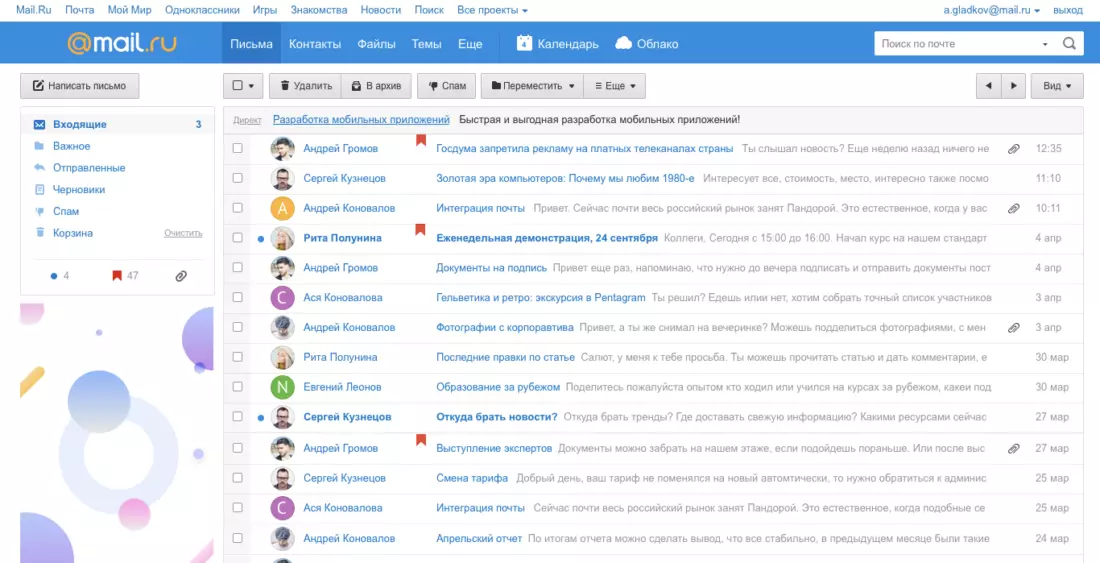Open the Cloud storage icon
Image resolution: width=1100 pixels, height=563 pixels.
[624, 43]
